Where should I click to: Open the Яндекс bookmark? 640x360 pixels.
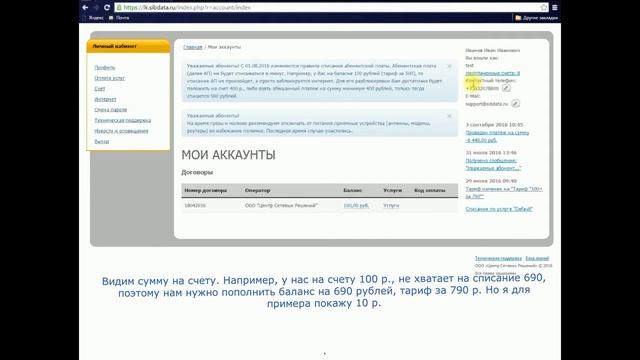click(93, 18)
